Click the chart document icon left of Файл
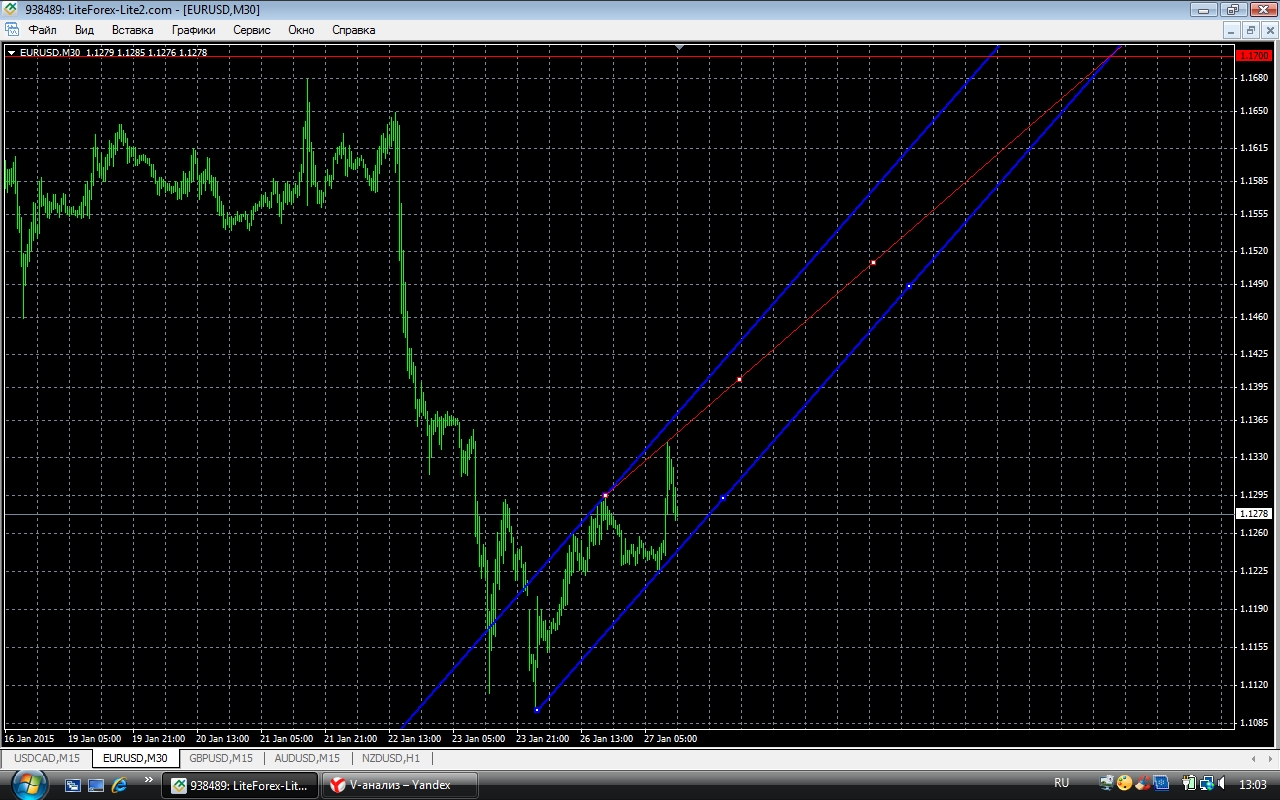Screen dimensions: 1280x800 (12, 30)
